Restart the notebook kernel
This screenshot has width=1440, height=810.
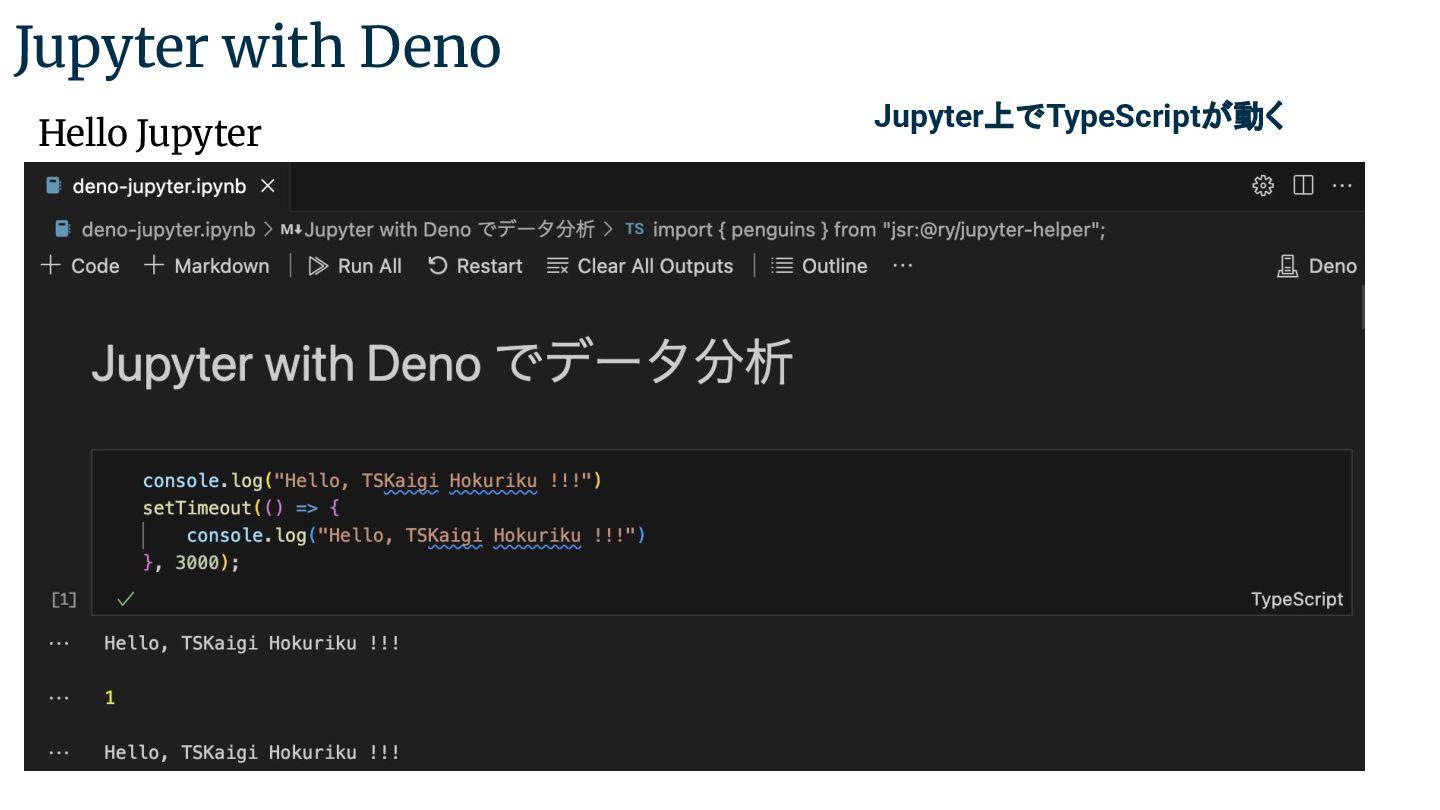tap(475, 266)
